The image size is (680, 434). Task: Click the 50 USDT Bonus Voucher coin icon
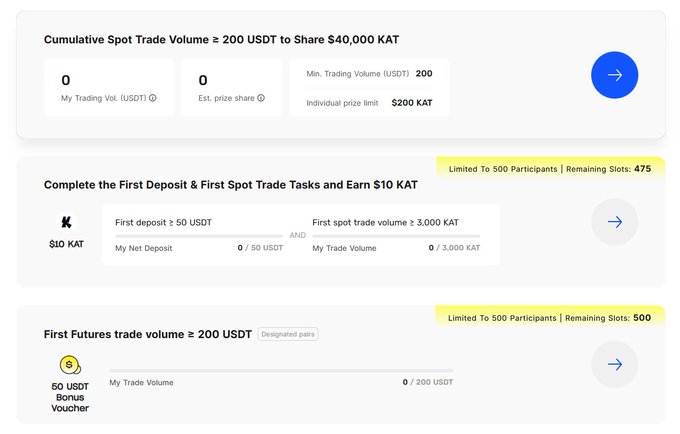pyautogui.click(x=70, y=364)
